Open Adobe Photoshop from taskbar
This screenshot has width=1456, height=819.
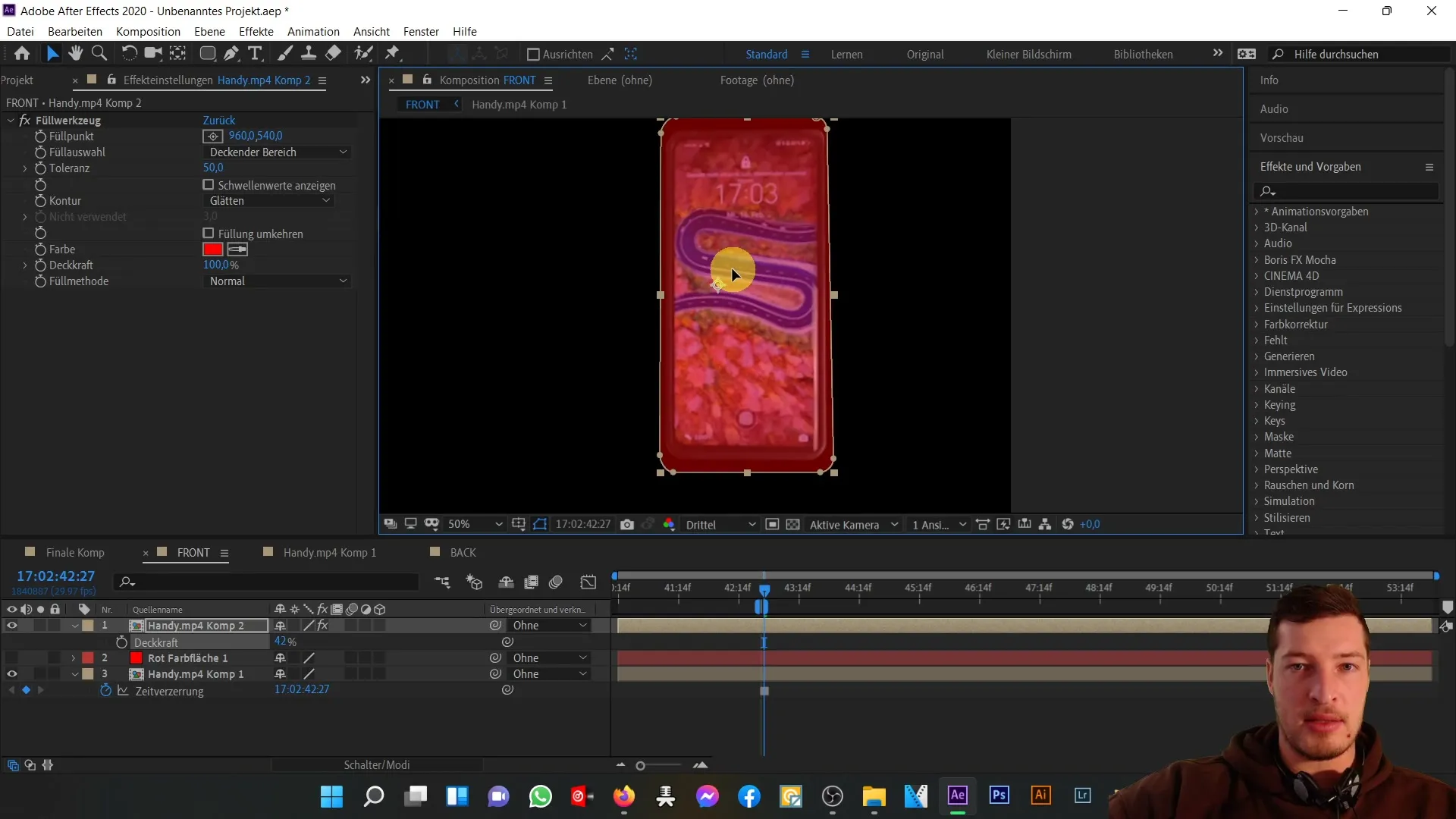pyautogui.click(x=999, y=795)
